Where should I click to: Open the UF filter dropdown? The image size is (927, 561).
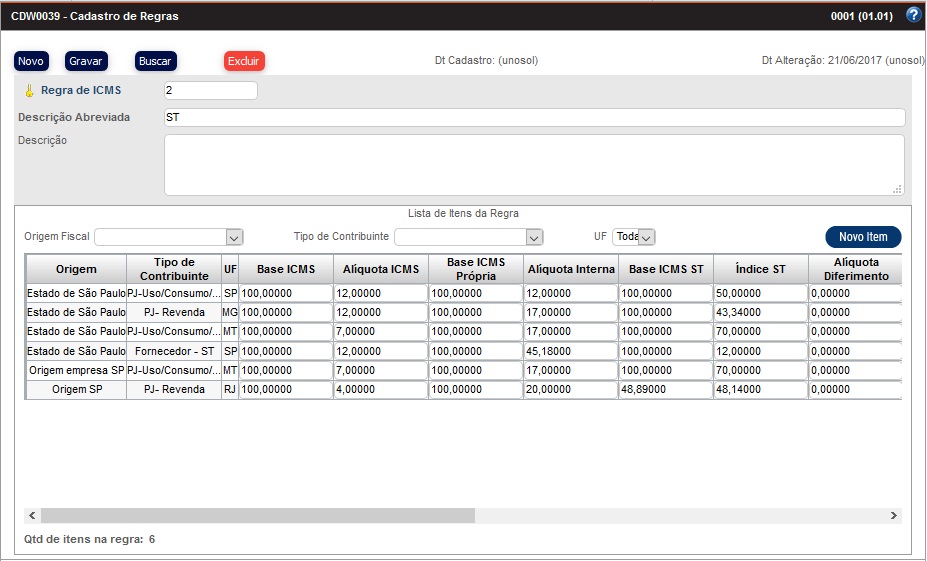(x=646, y=237)
